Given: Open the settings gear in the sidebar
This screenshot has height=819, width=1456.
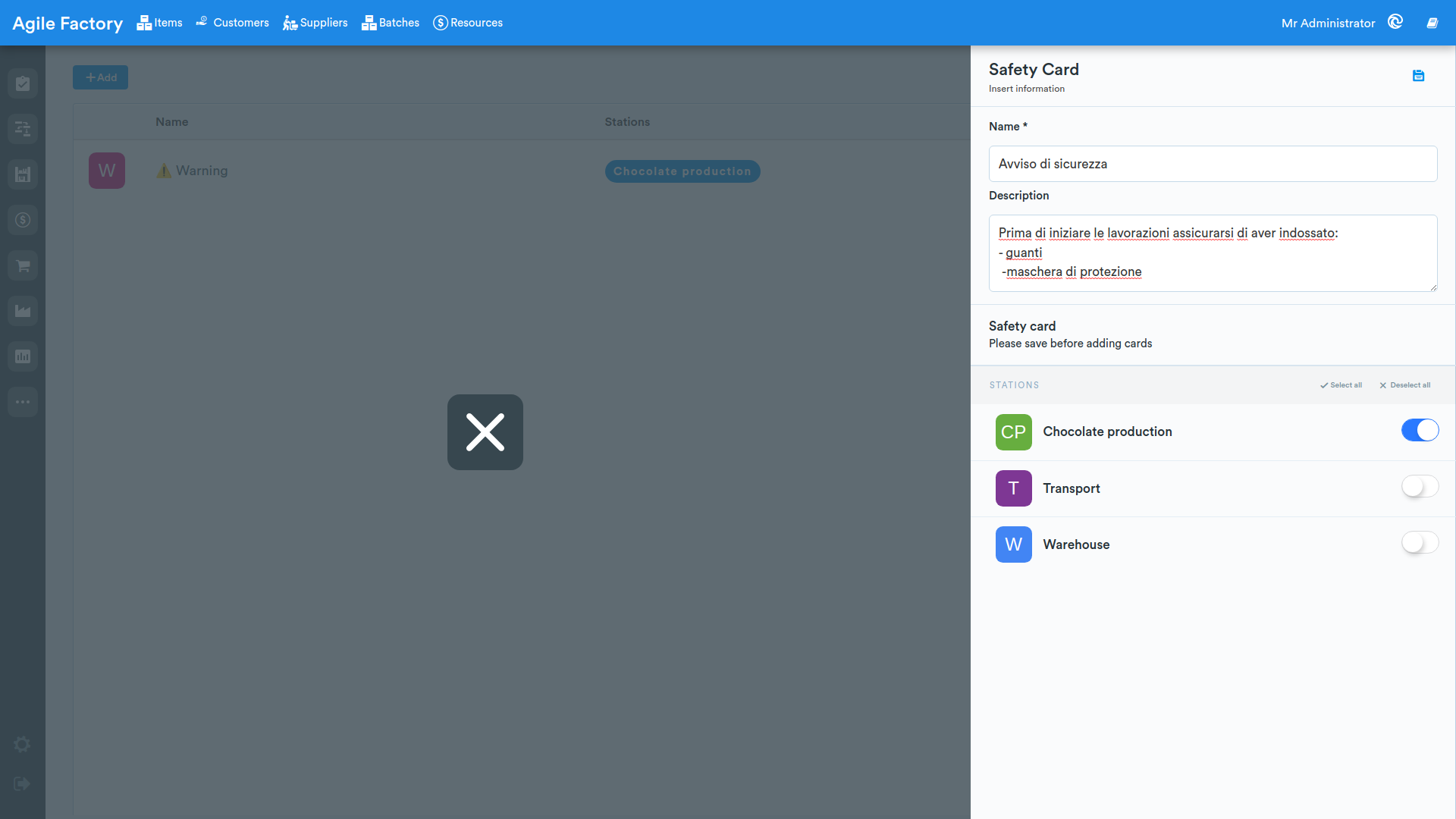Looking at the screenshot, I should tap(23, 745).
